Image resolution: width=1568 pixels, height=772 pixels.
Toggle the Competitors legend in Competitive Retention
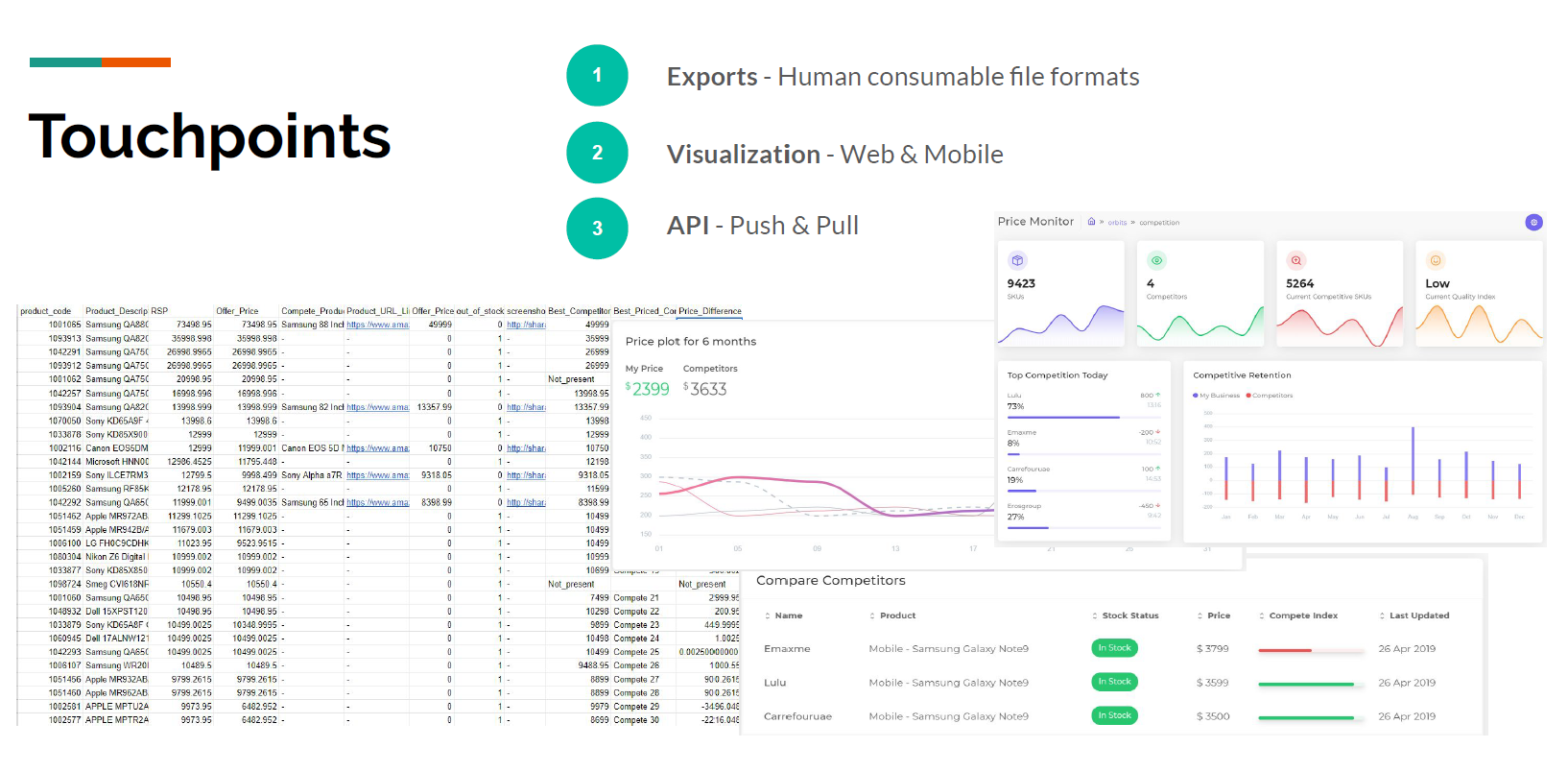[x=1270, y=396]
